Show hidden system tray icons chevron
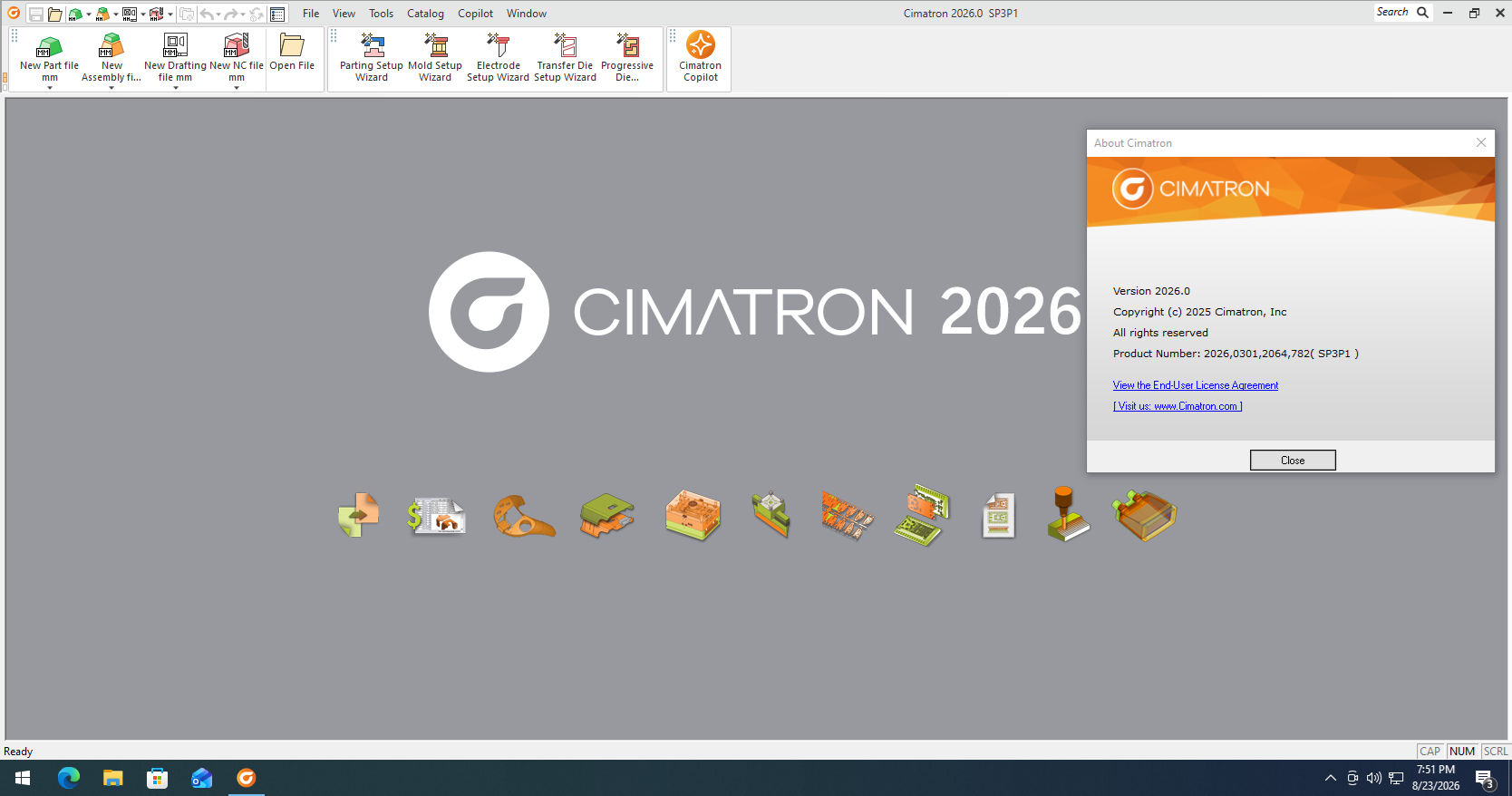 pyautogui.click(x=1330, y=778)
